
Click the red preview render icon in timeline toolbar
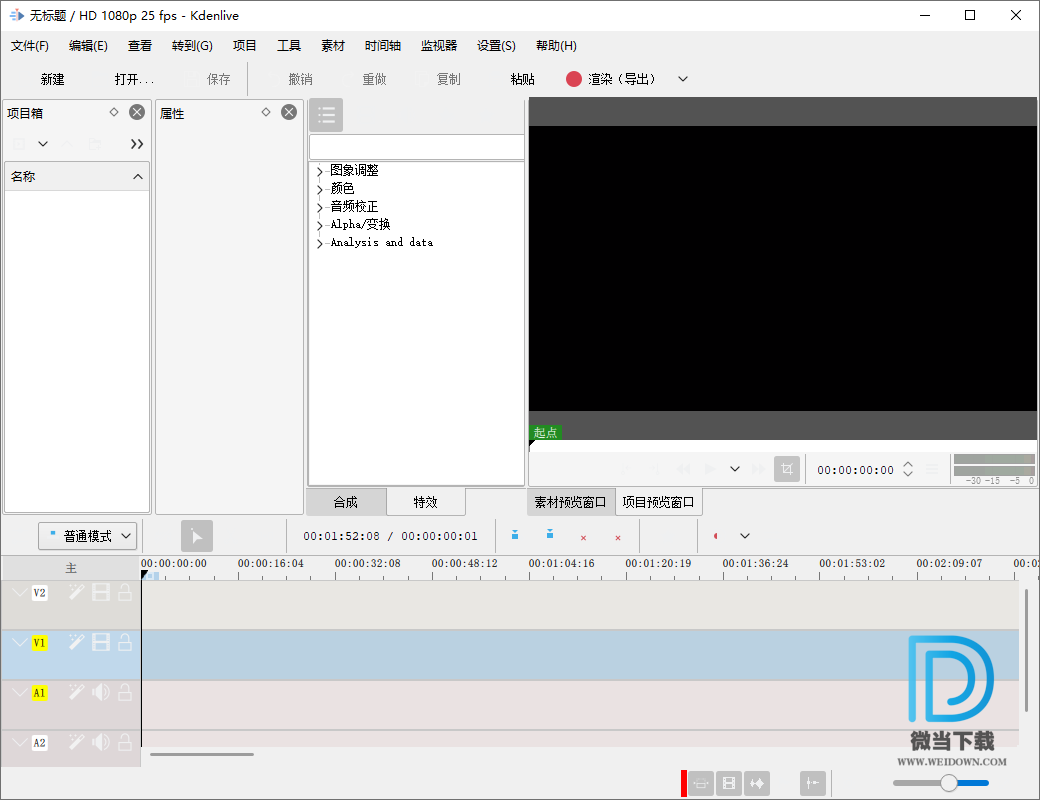coord(716,536)
